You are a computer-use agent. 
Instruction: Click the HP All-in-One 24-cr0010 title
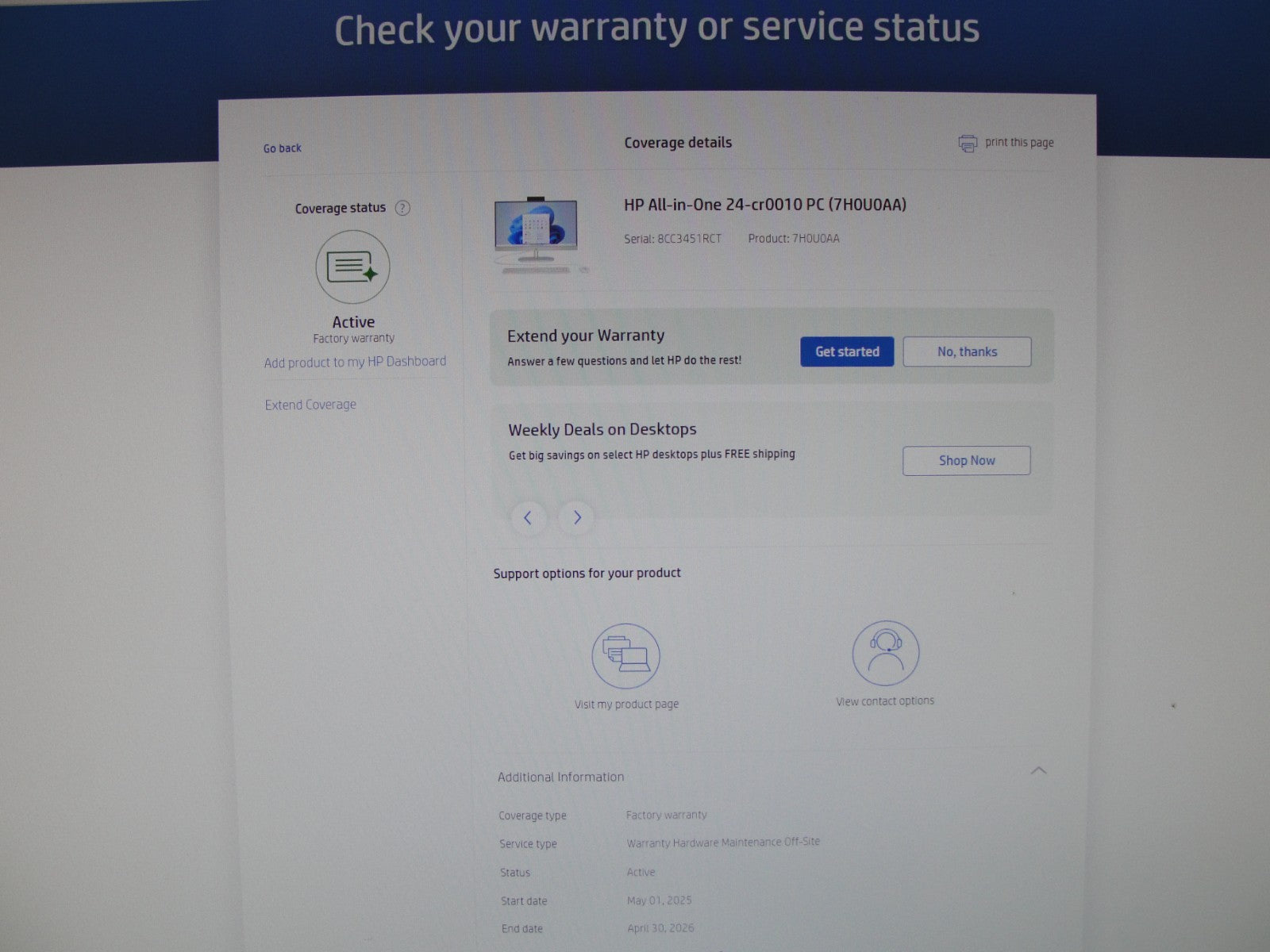764,205
